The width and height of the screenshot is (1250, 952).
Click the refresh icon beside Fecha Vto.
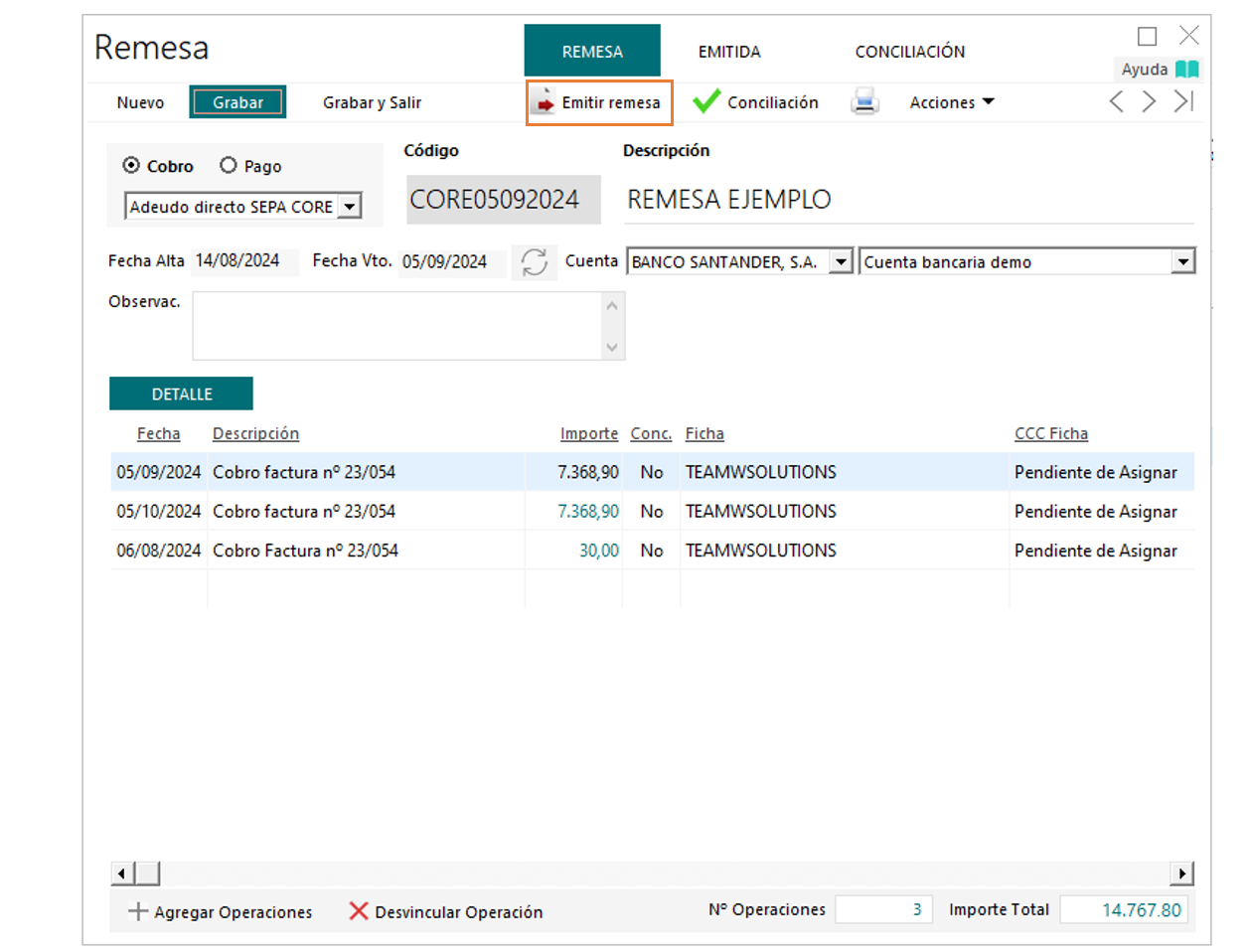(x=535, y=261)
